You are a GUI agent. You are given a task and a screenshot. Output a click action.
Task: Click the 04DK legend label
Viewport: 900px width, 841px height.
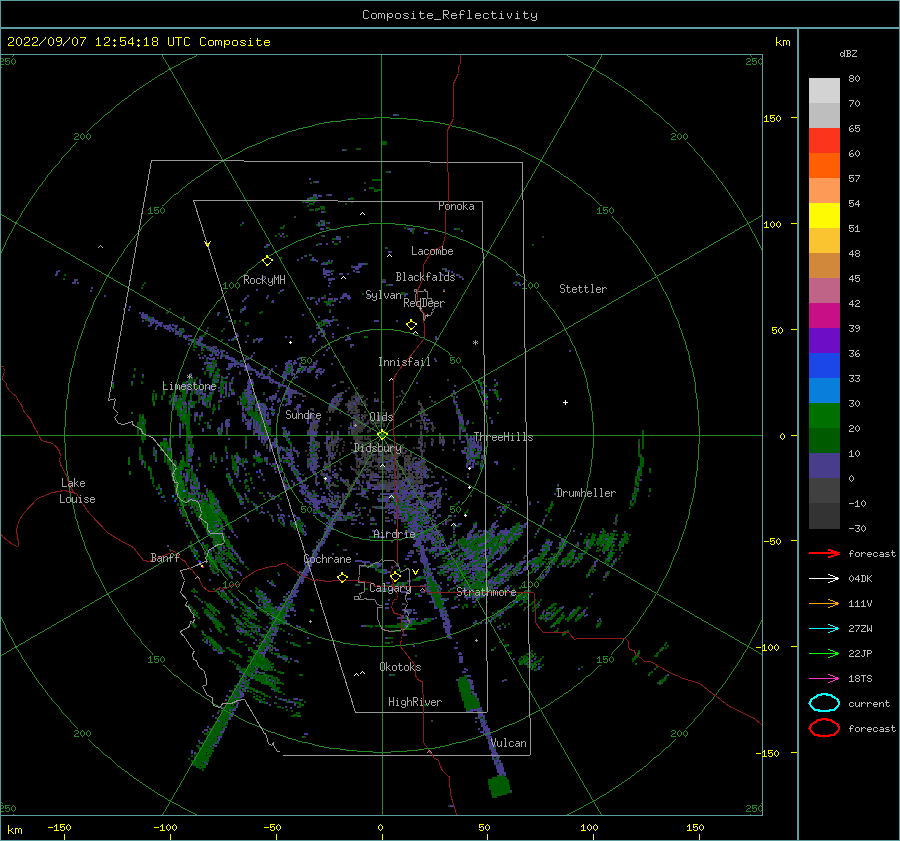(860, 579)
